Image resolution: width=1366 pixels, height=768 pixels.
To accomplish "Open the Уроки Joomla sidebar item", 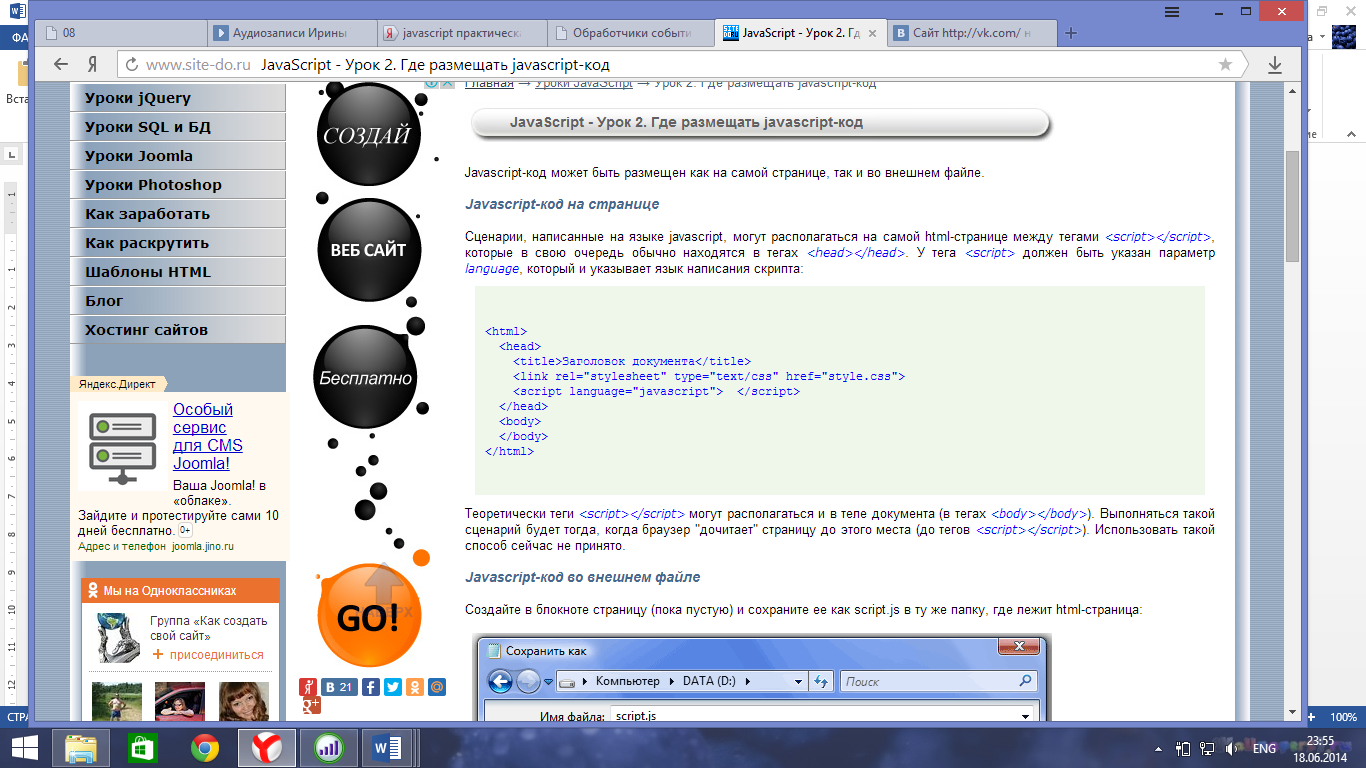I will (178, 156).
